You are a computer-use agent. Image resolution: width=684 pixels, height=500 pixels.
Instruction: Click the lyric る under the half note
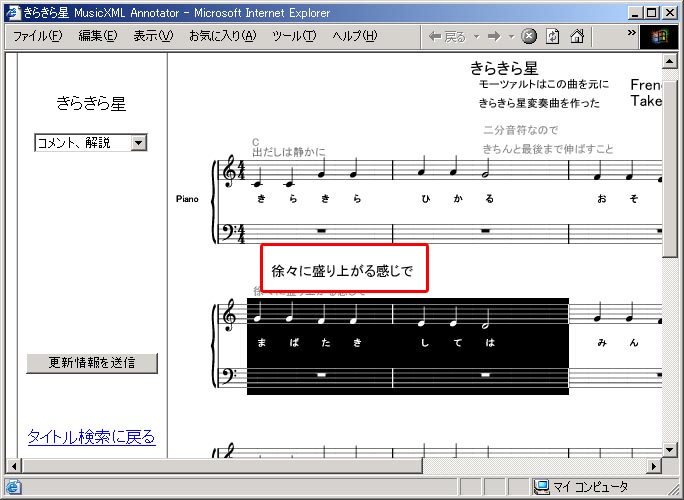point(489,199)
